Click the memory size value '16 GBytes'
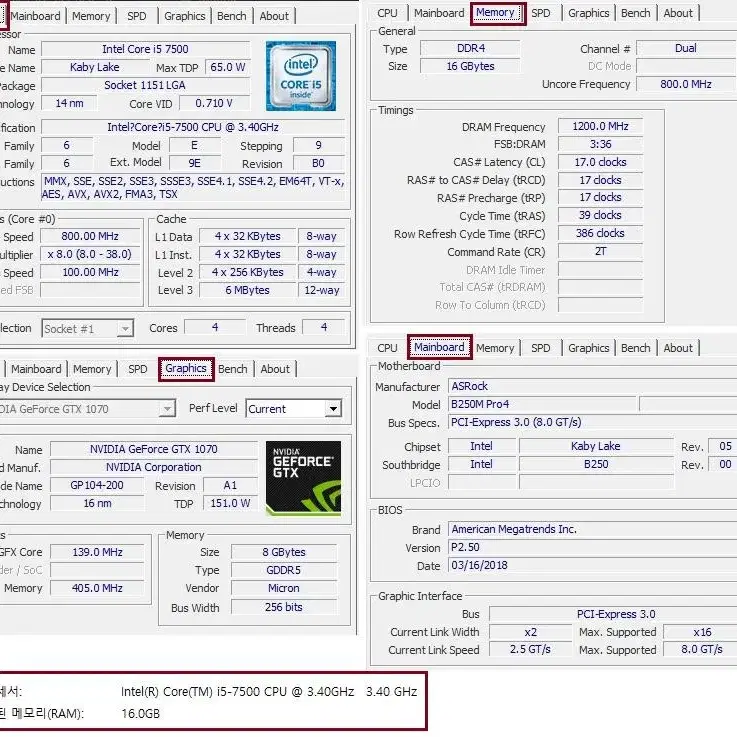This screenshot has width=737, height=737. coord(470,66)
